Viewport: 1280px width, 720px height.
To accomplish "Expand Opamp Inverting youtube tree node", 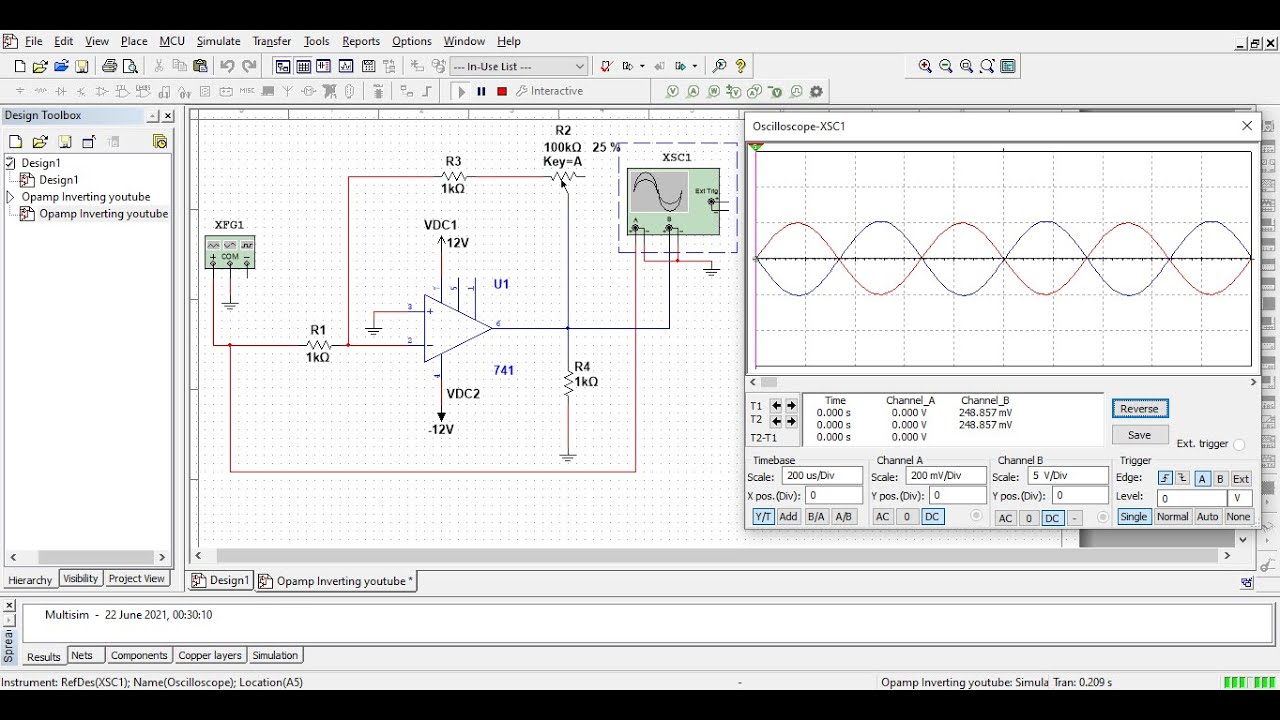I will [11, 197].
